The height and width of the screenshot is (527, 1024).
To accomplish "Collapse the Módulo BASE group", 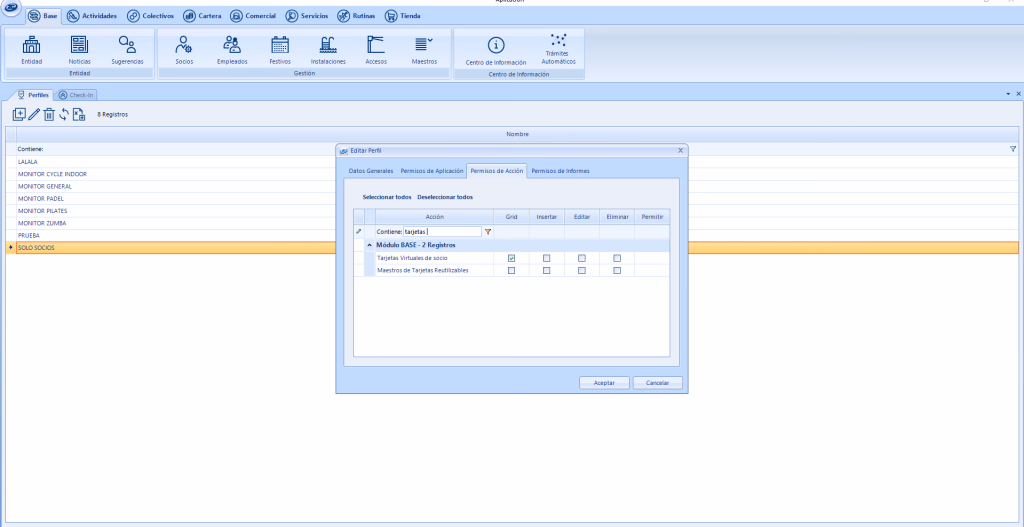I will tap(369, 245).
